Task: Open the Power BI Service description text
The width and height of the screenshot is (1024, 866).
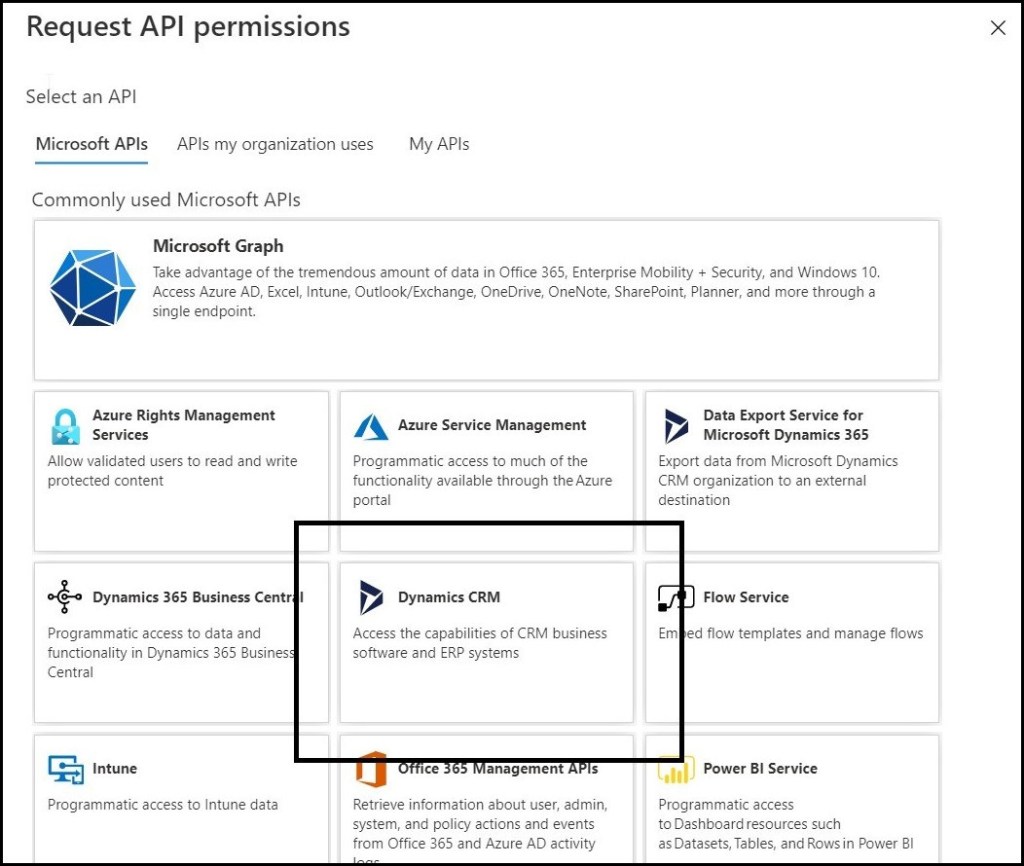Action: [x=785, y=824]
